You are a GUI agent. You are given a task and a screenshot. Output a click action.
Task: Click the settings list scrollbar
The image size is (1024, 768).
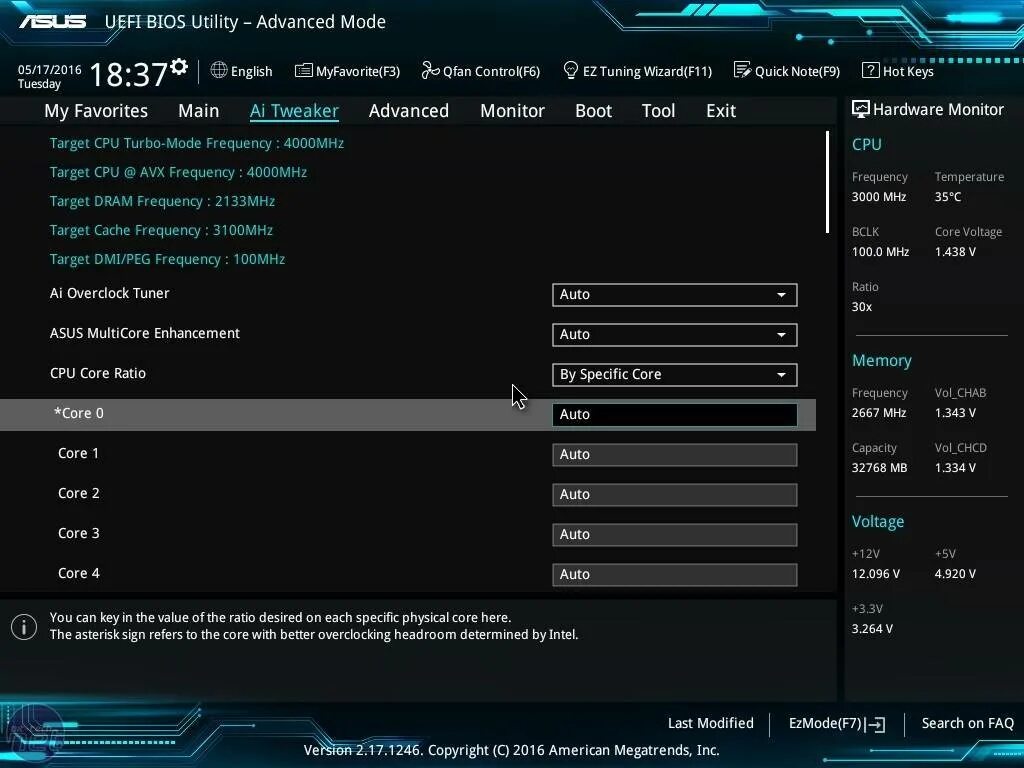827,182
